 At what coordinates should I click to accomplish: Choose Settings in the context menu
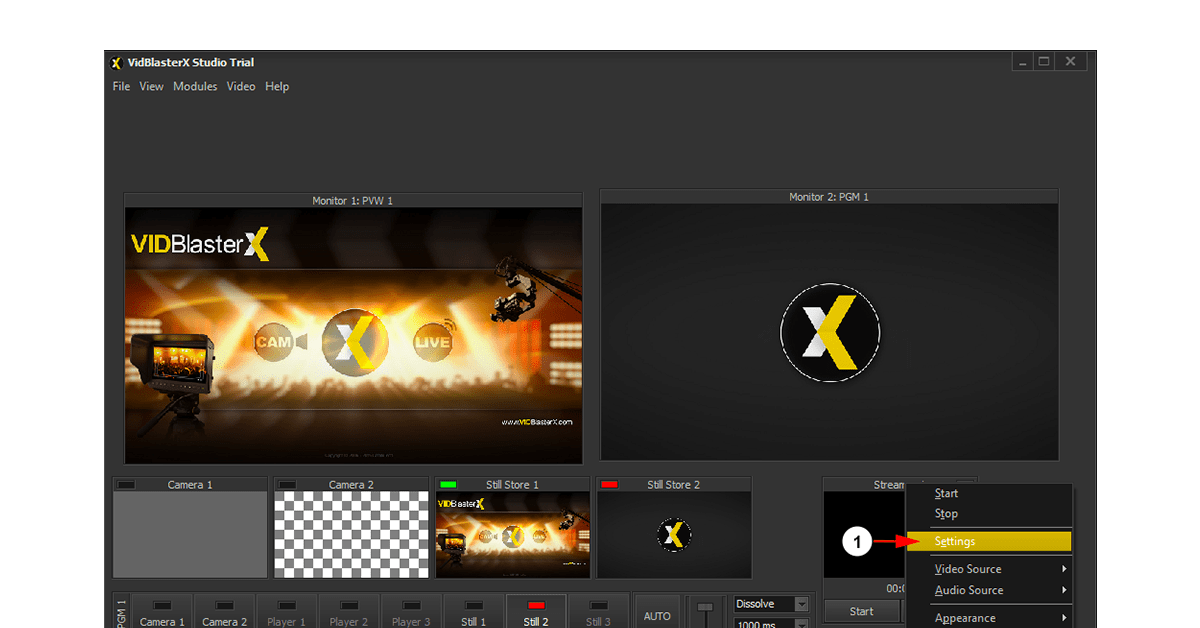tap(989, 541)
